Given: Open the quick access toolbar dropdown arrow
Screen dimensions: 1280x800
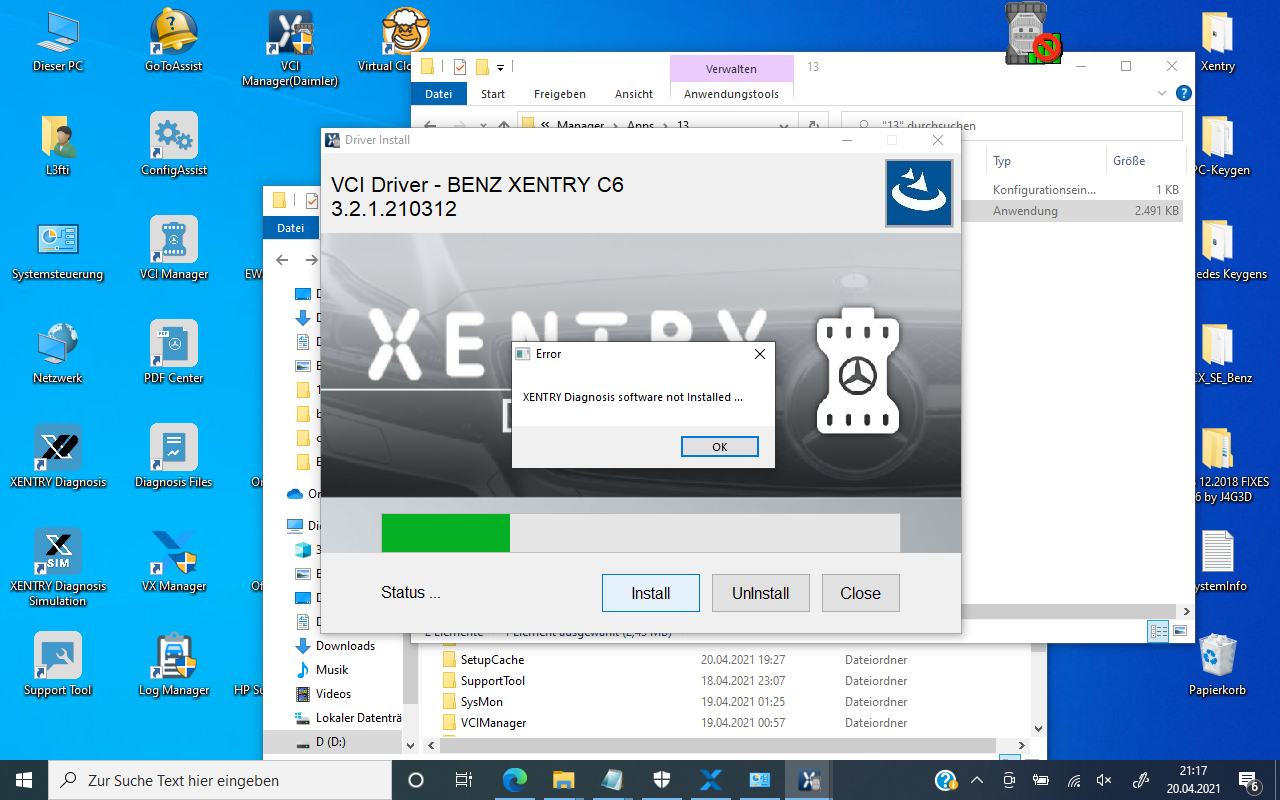Looking at the screenshot, I should pos(500,67).
